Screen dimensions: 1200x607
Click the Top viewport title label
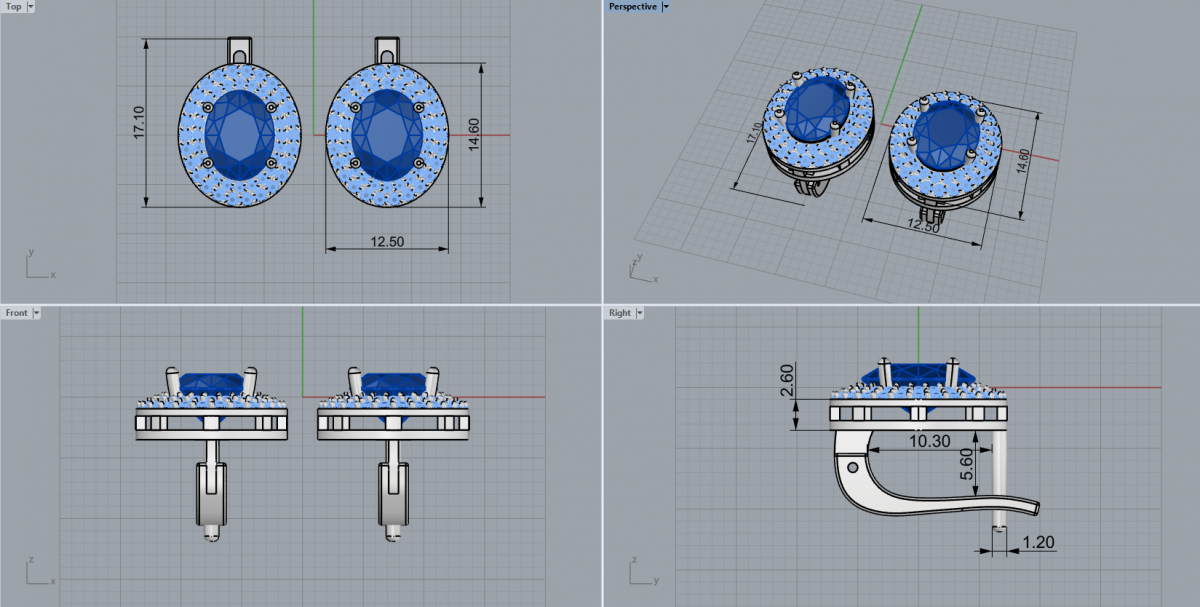(13, 7)
